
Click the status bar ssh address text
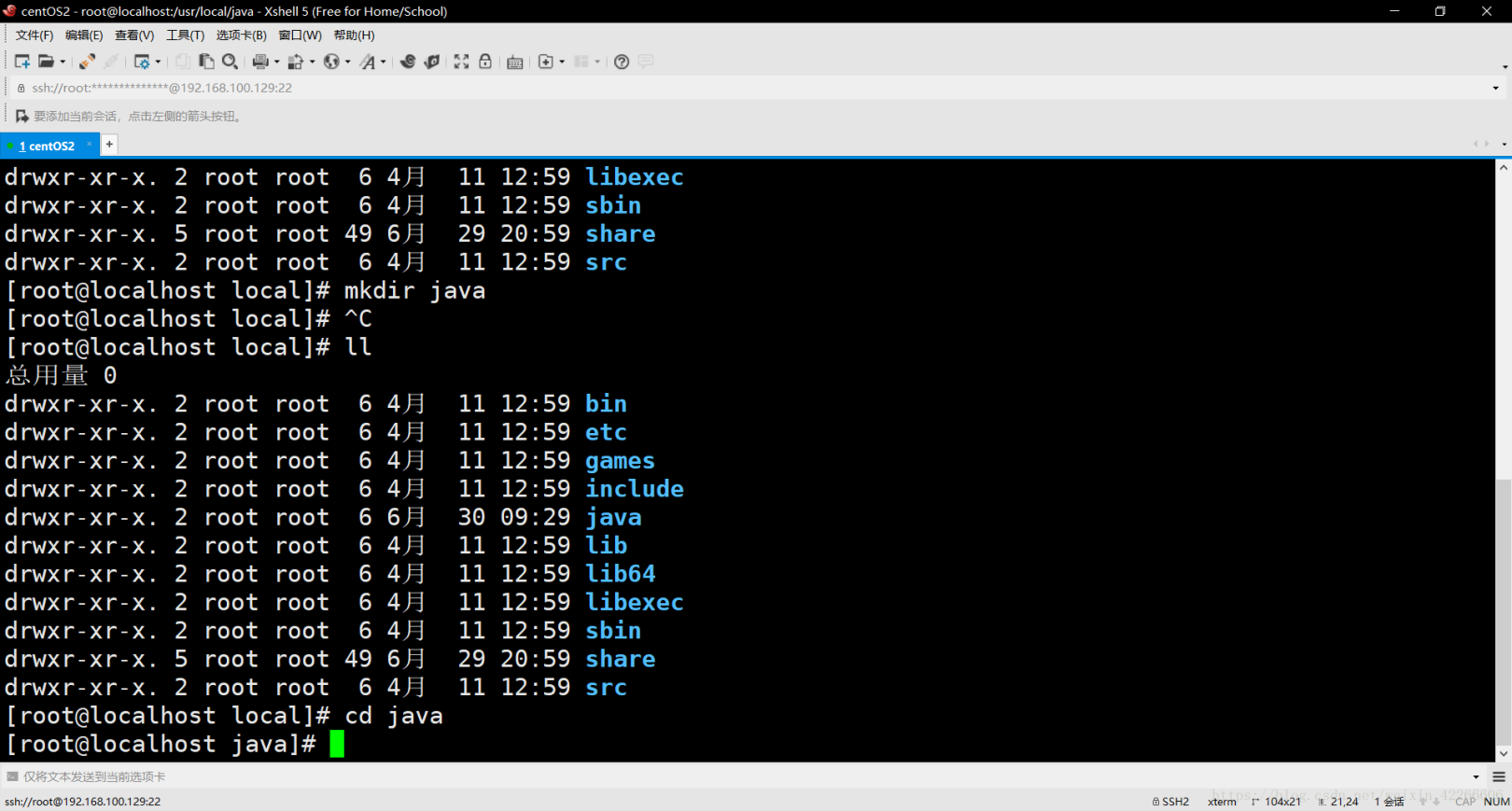tap(82, 802)
